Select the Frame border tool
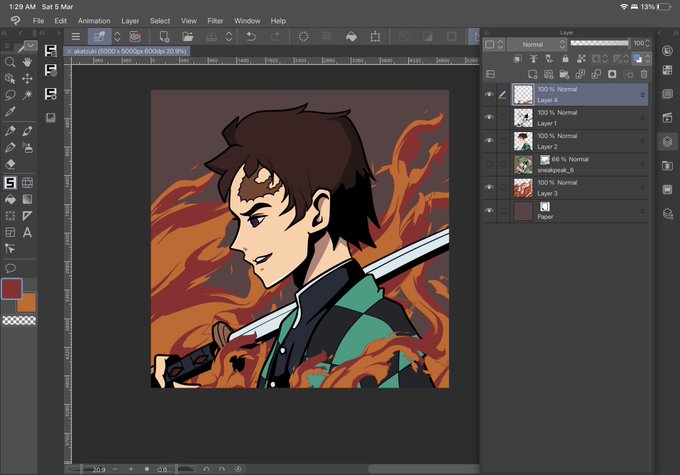 [10, 233]
